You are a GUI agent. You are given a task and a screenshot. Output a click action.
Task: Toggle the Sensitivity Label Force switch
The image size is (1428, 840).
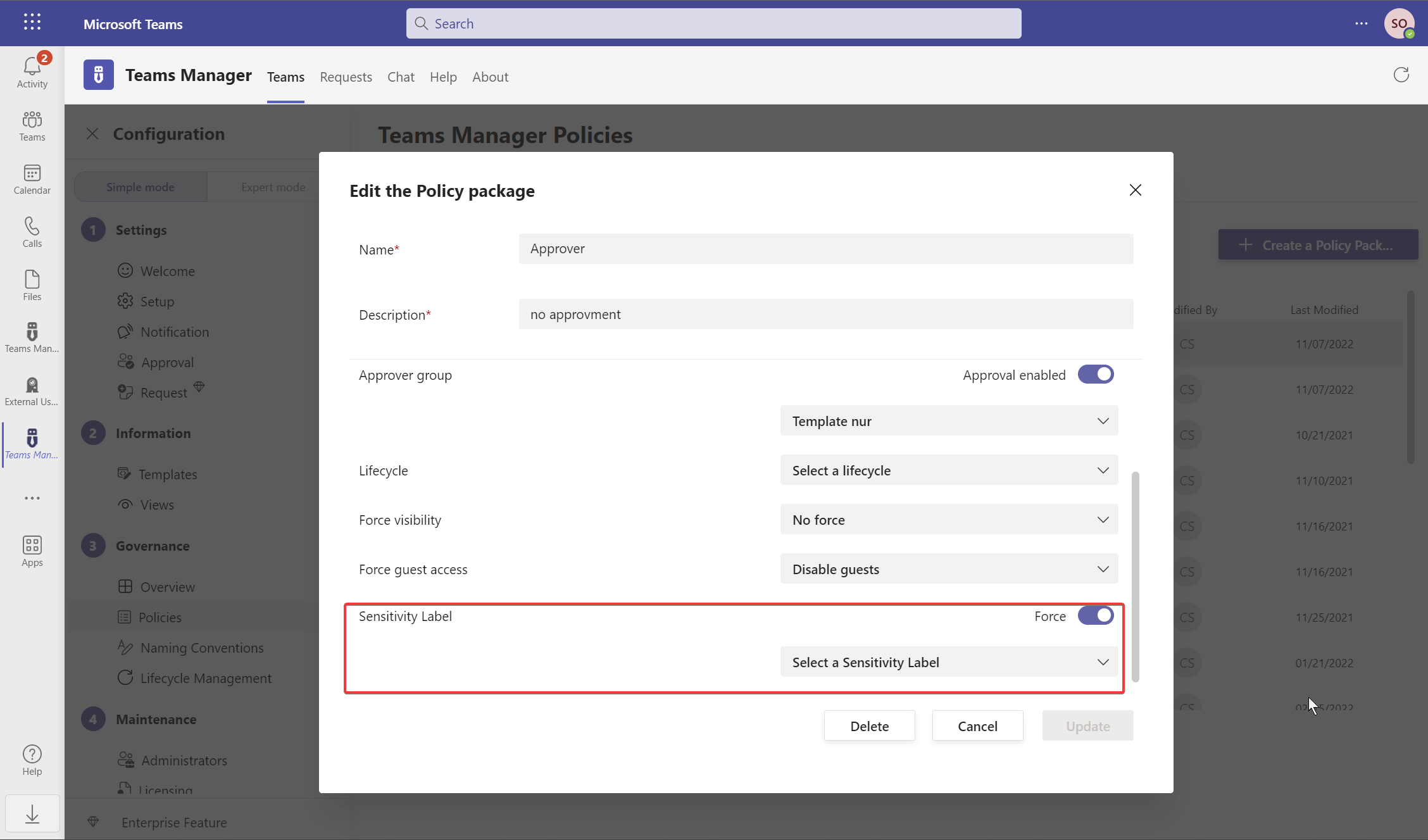pyautogui.click(x=1096, y=615)
